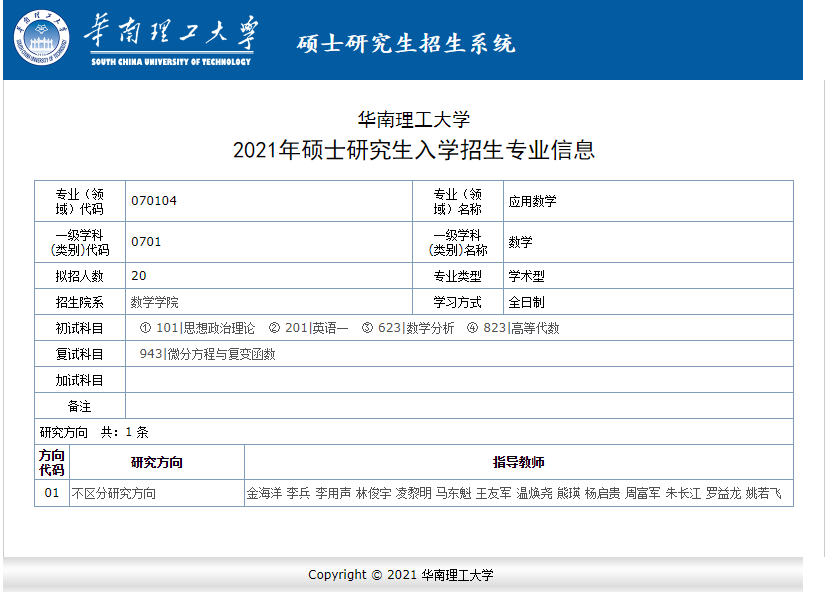The height and width of the screenshot is (600, 829).
Task: Click the label 专业（领域）代码
Action: point(80,201)
